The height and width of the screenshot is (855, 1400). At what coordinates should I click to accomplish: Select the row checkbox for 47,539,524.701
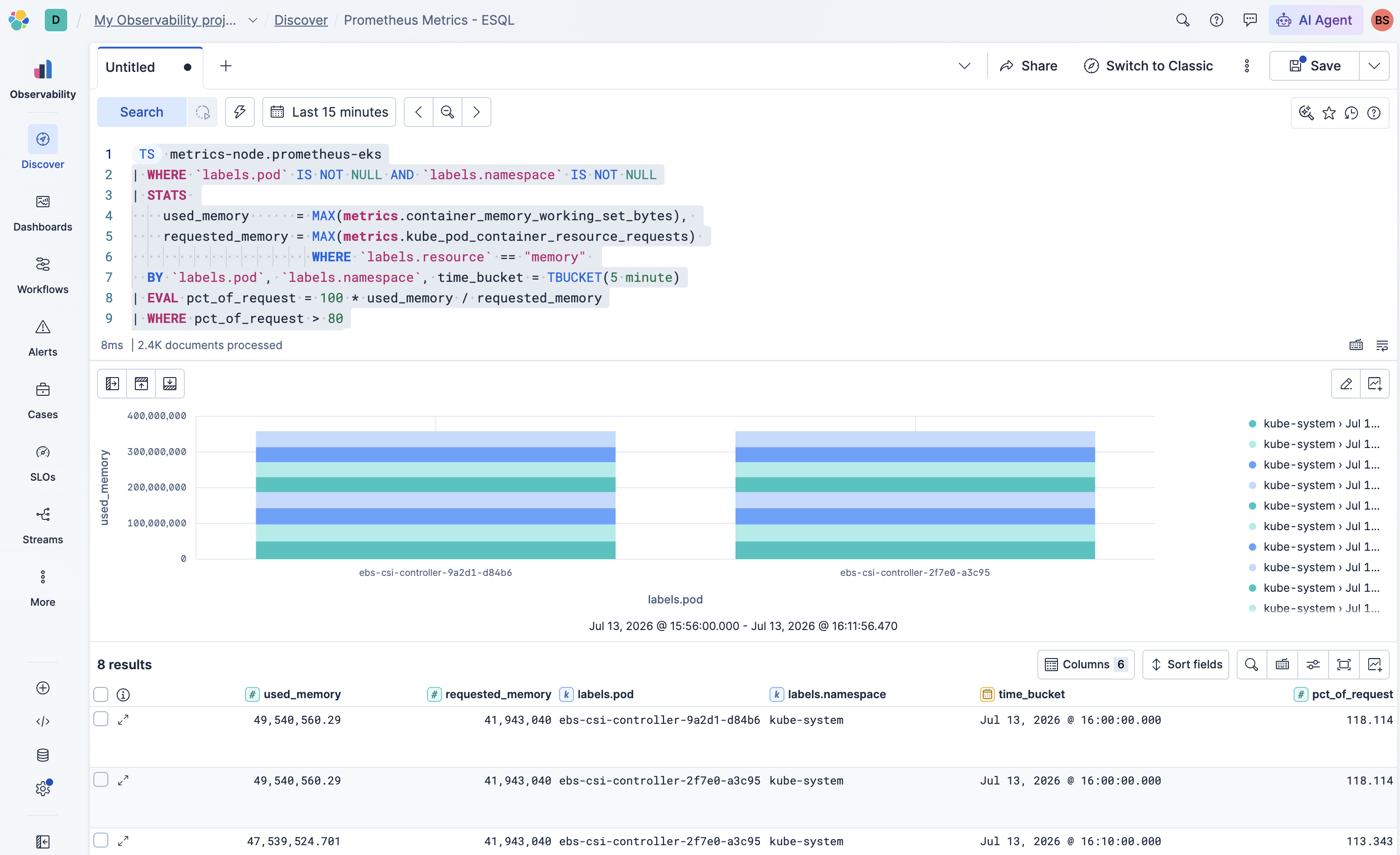pos(101,840)
